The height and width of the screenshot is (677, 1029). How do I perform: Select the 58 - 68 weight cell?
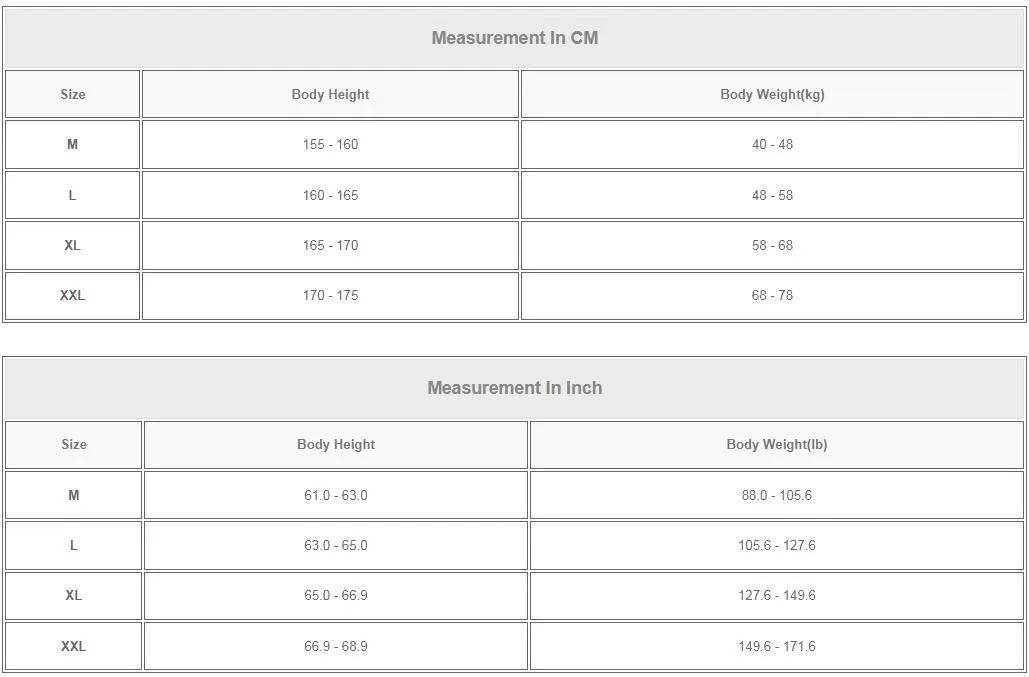click(x=772, y=246)
